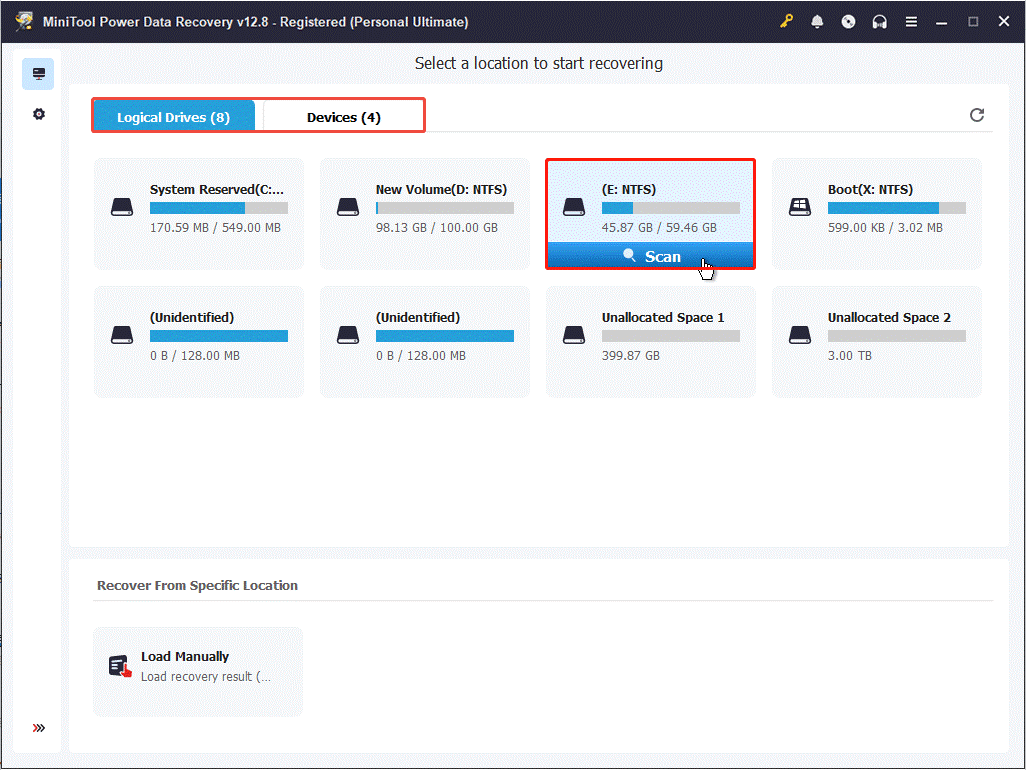Click the Load Manually icon
The image size is (1026, 770).
(x=119, y=665)
